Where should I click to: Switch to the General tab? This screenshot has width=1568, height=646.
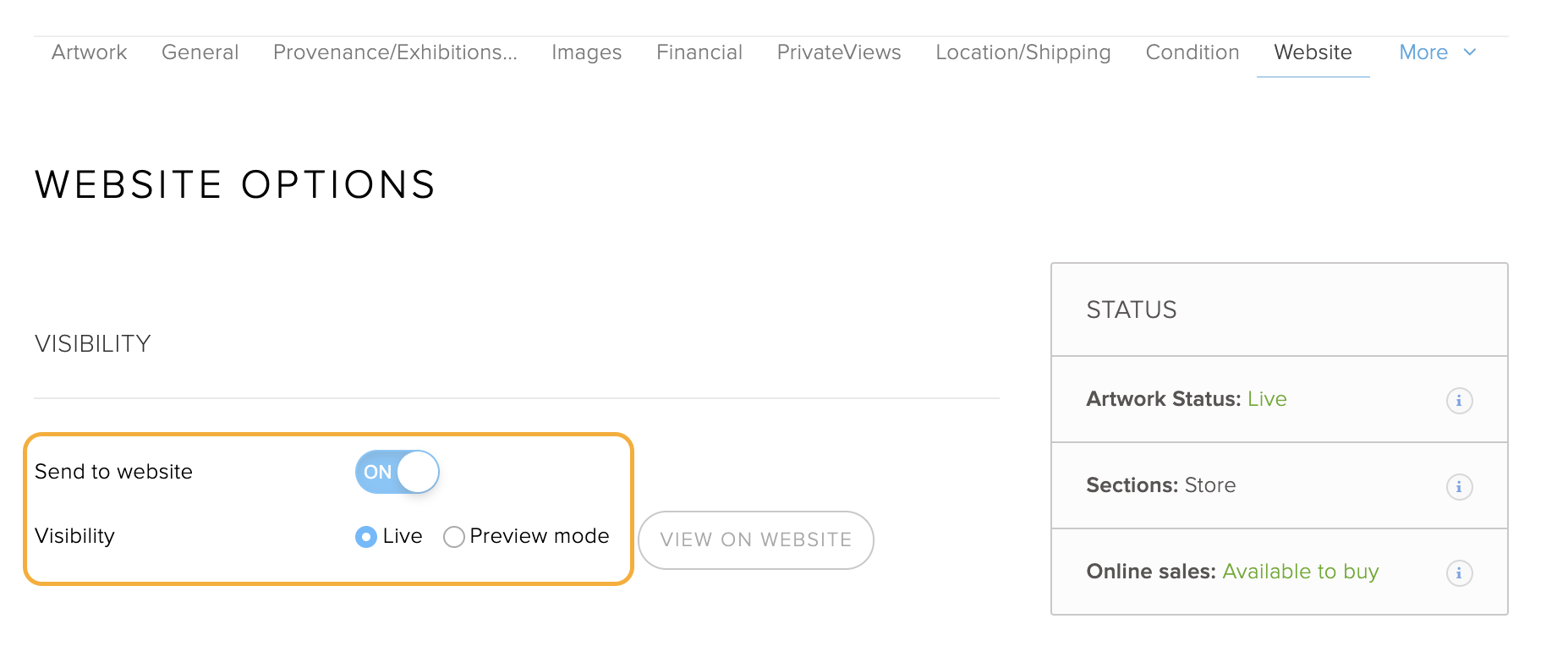click(x=200, y=52)
